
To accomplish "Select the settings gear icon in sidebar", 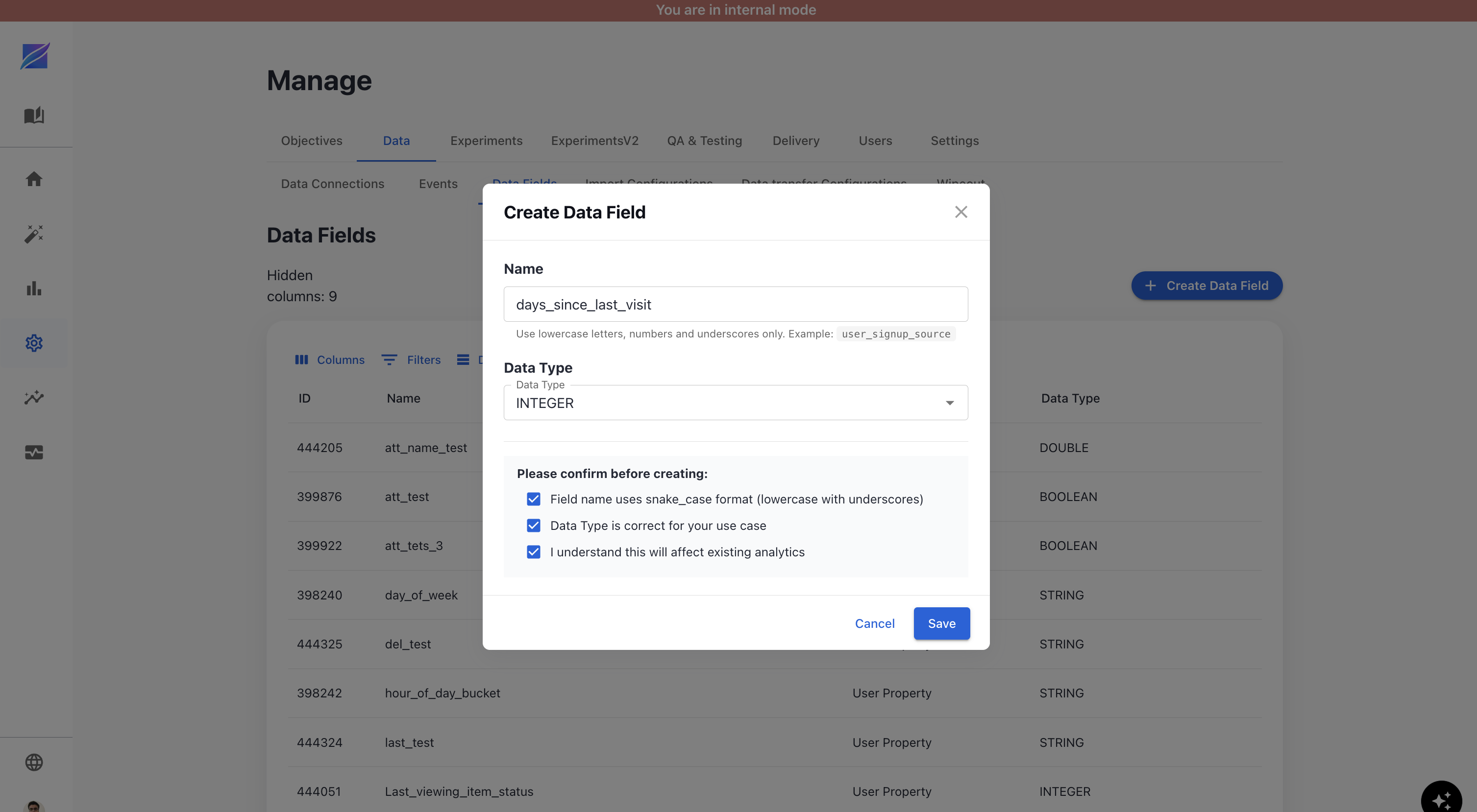I will pos(34,343).
